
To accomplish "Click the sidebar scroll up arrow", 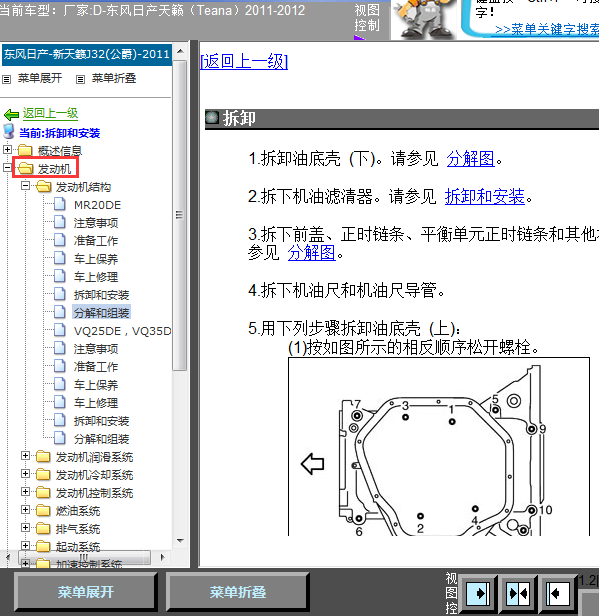I will pyautogui.click(x=180, y=51).
